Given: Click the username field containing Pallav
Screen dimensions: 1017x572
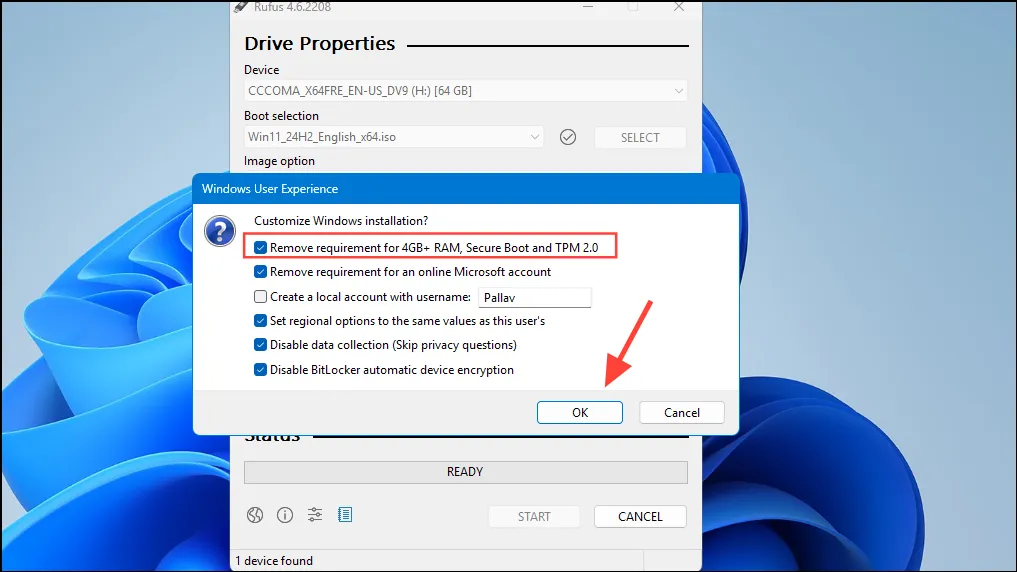Looking at the screenshot, I should (534, 298).
